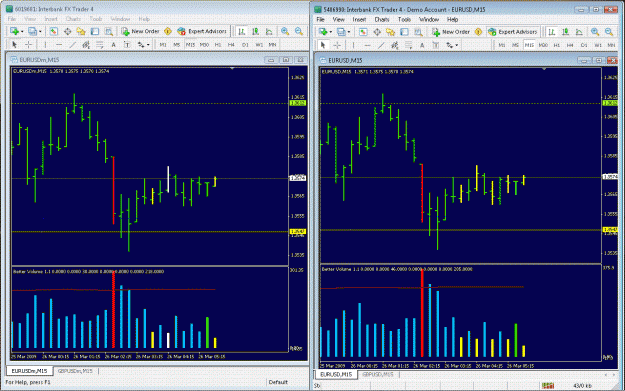The width and height of the screenshot is (625, 391).
Task: Click yellow diamond info icon in left window
Action: click(x=168, y=31)
